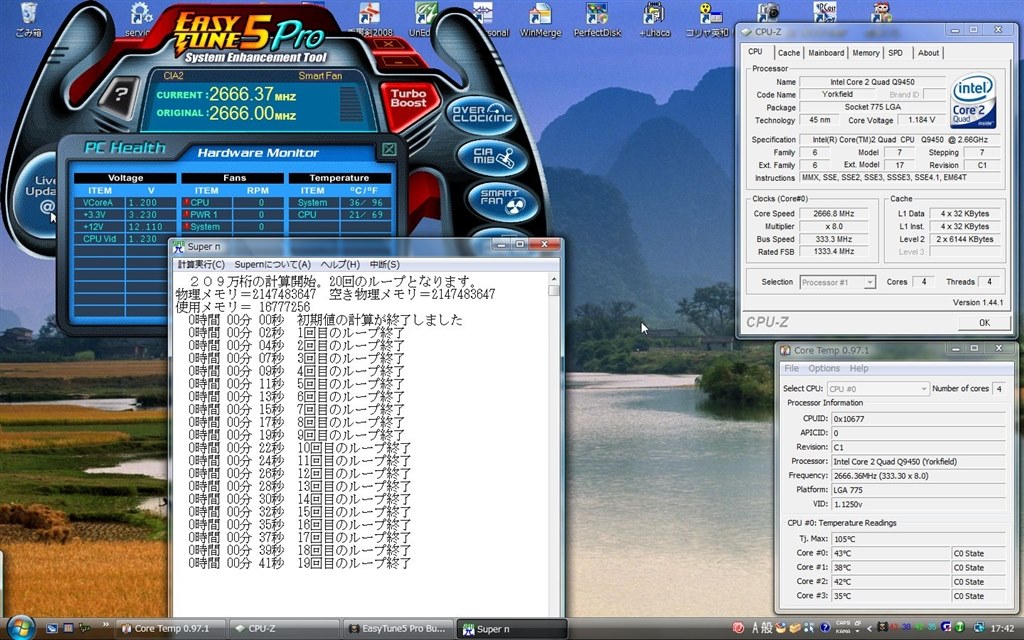The height and width of the screenshot is (640, 1024).
Task: Open the +Lhaca desktop shortcut
Action: (x=654, y=20)
